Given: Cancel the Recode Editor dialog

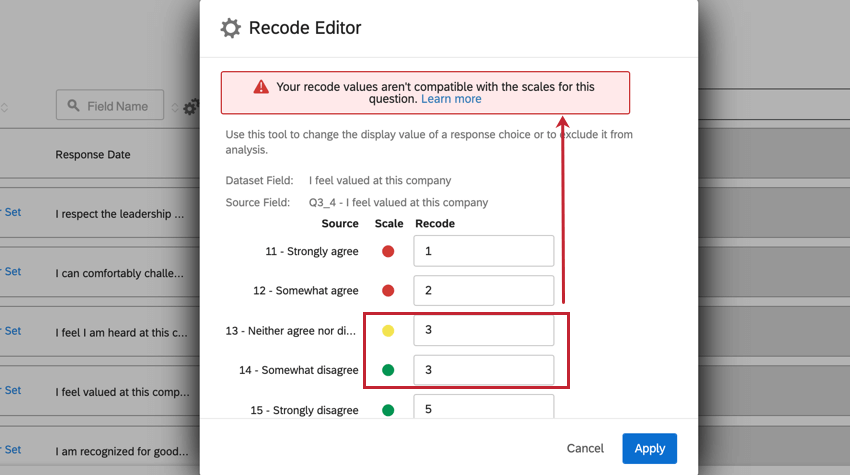Looking at the screenshot, I should (585, 448).
